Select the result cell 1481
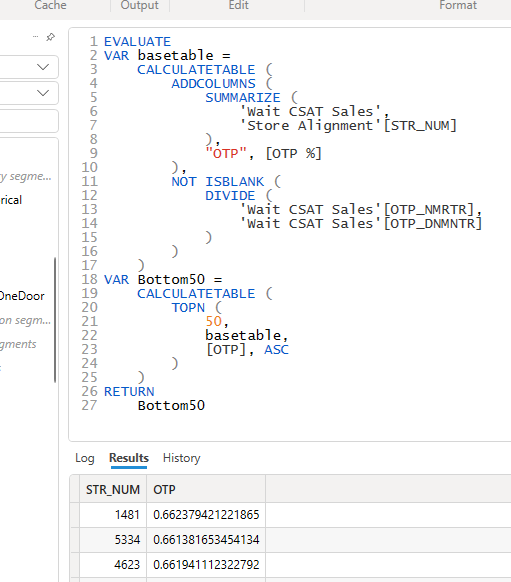Screen dimensions: 511x582 [113, 515]
